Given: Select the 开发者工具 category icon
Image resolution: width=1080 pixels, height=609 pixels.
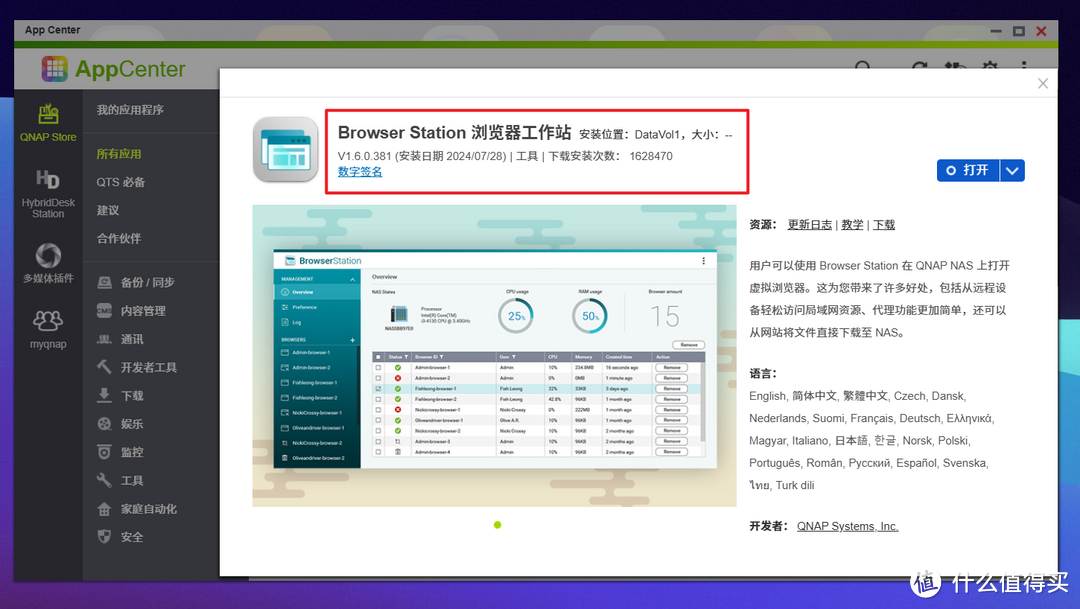Looking at the screenshot, I should pyautogui.click(x=104, y=366).
